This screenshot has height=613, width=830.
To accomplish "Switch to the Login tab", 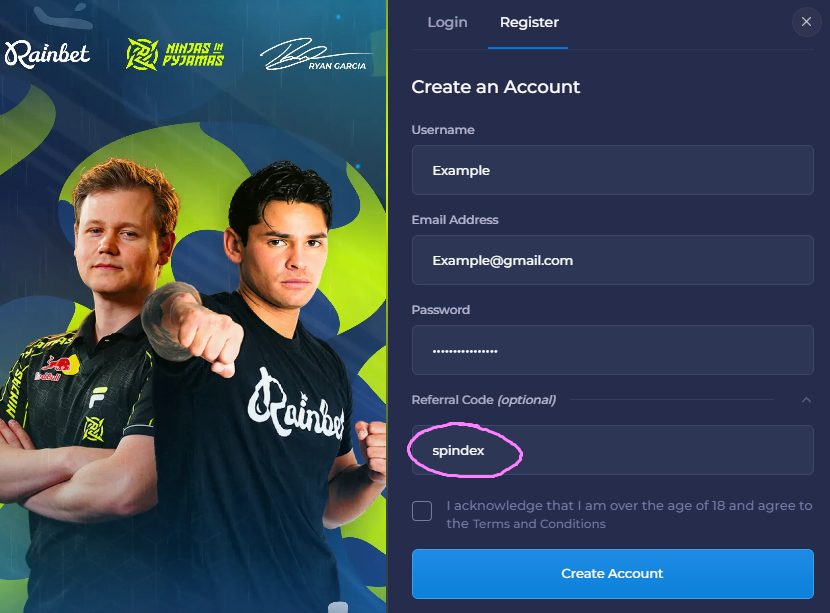I will (447, 22).
